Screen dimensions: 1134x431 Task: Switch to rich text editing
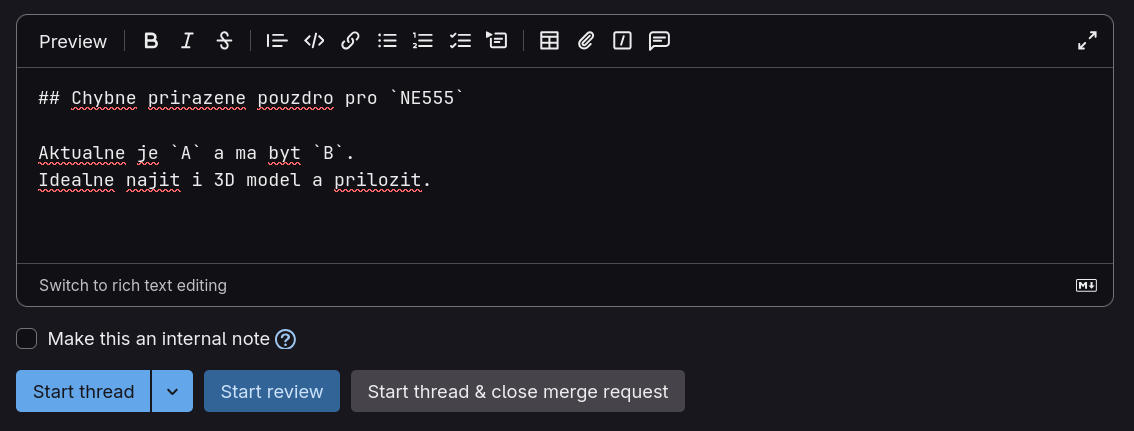tap(133, 286)
